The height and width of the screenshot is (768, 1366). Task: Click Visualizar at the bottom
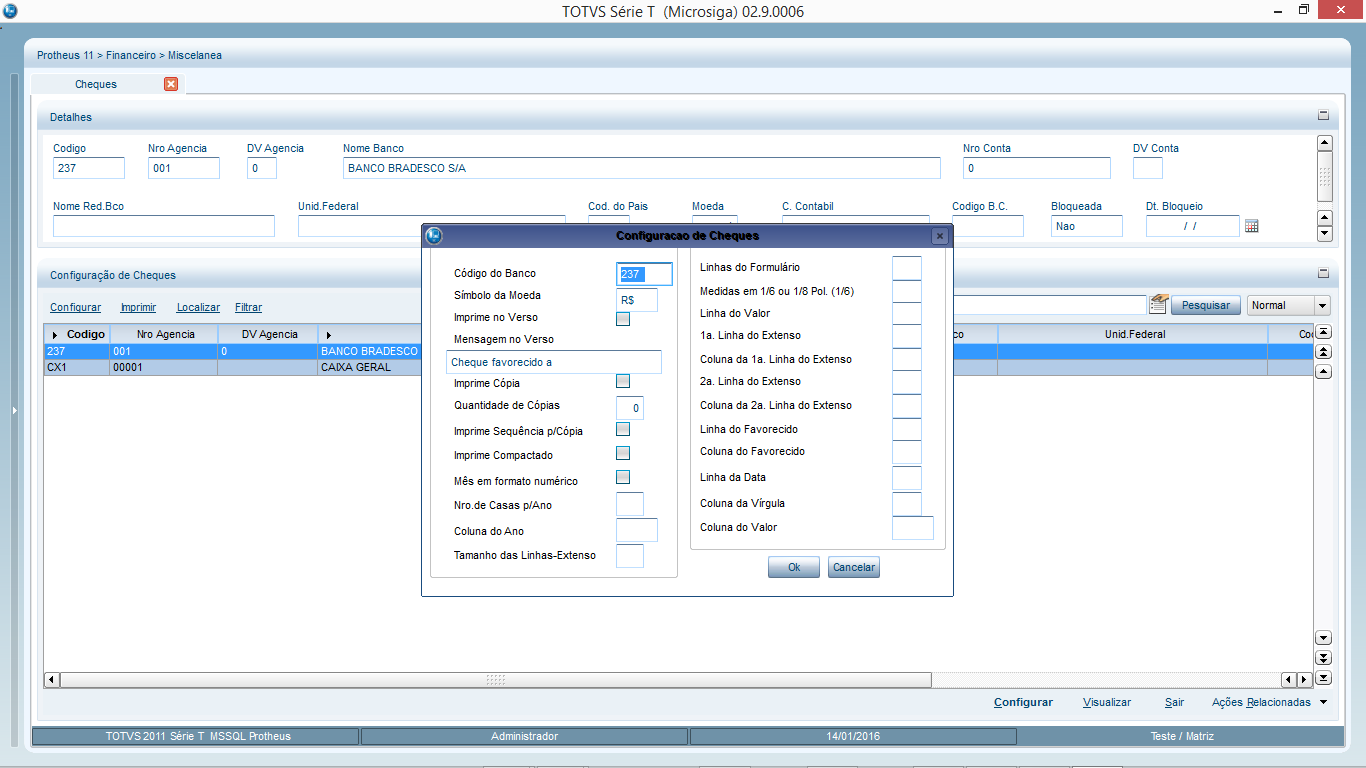point(1107,702)
